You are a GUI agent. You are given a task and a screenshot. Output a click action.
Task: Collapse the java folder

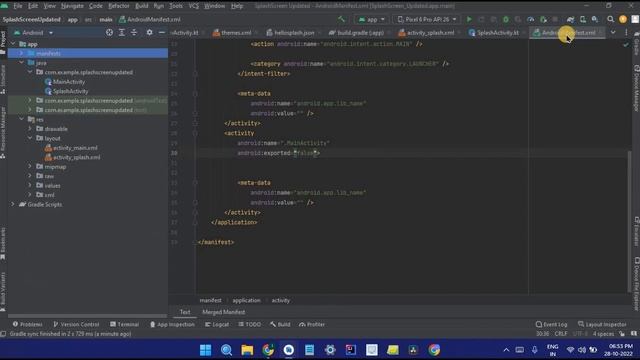21,63
